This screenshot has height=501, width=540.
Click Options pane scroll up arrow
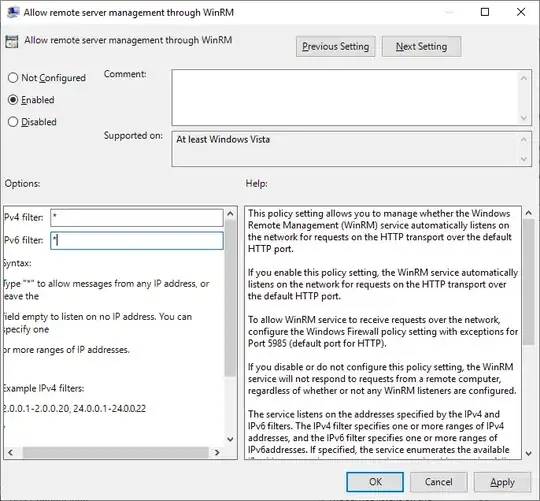point(230,213)
